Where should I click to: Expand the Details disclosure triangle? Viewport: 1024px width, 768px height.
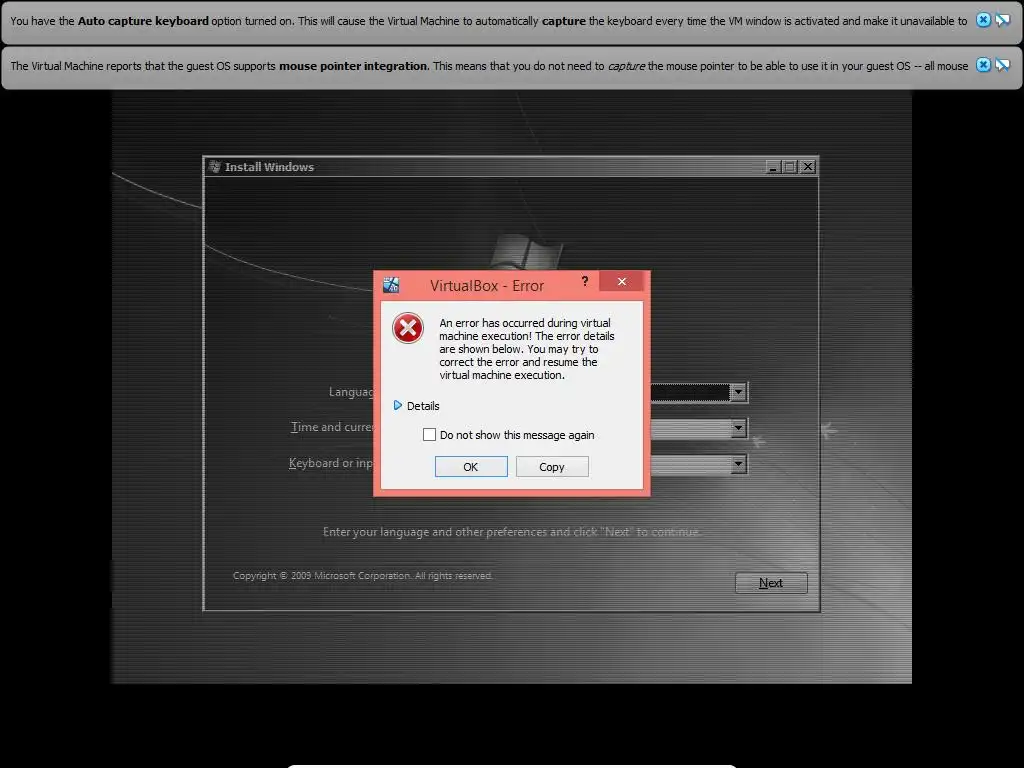click(x=397, y=406)
